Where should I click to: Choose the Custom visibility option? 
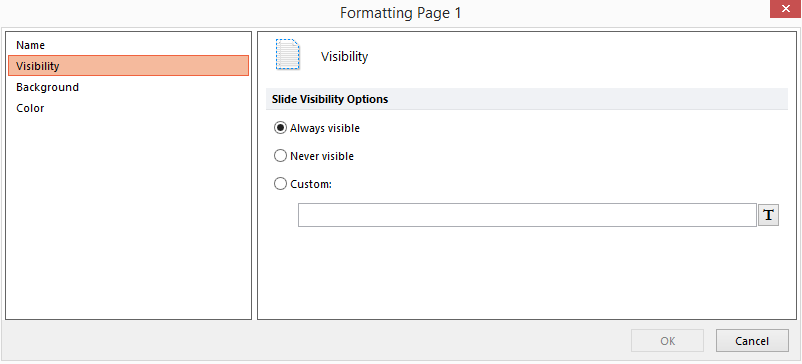click(303, 184)
